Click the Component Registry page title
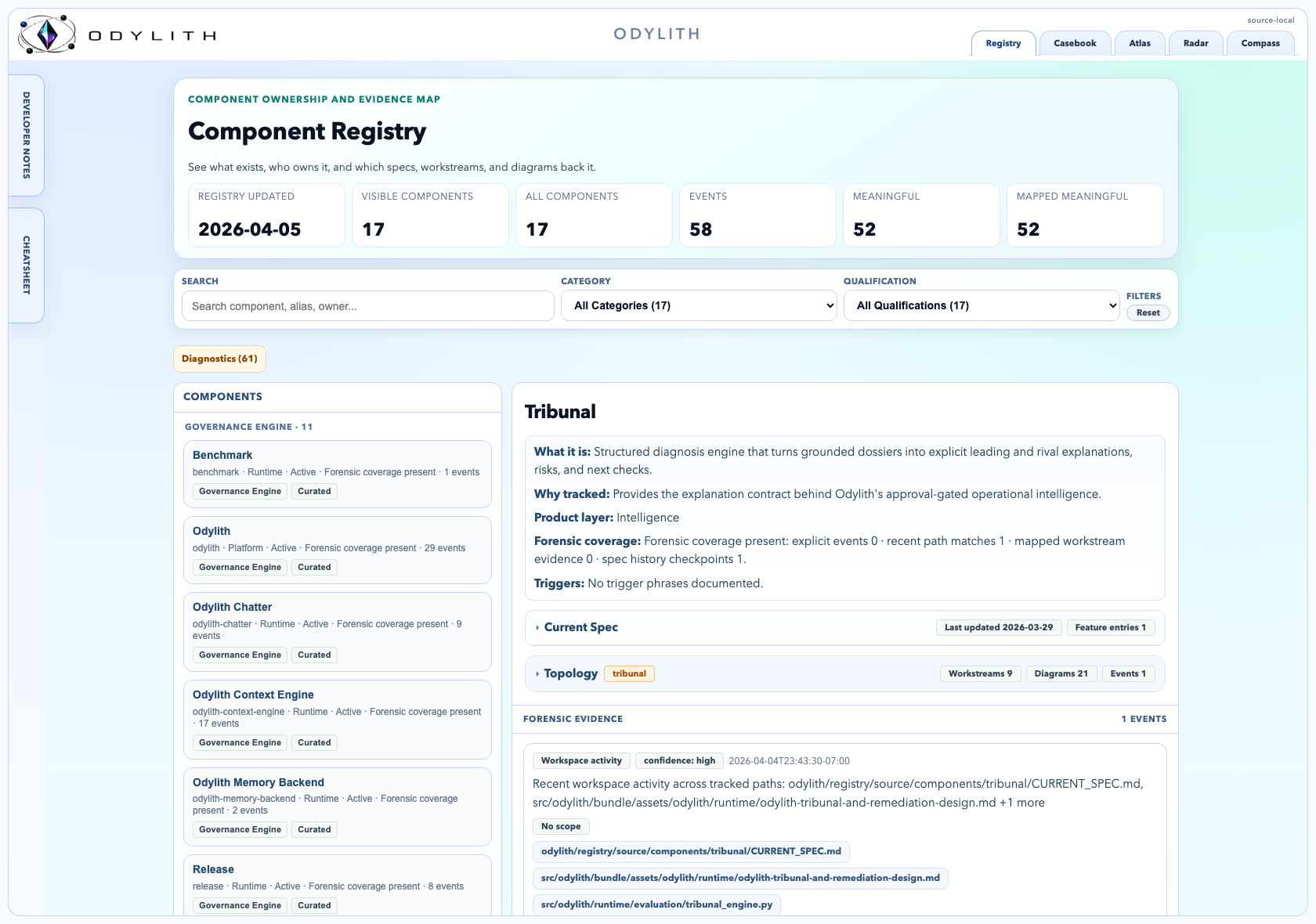1316x924 pixels. pos(307,131)
